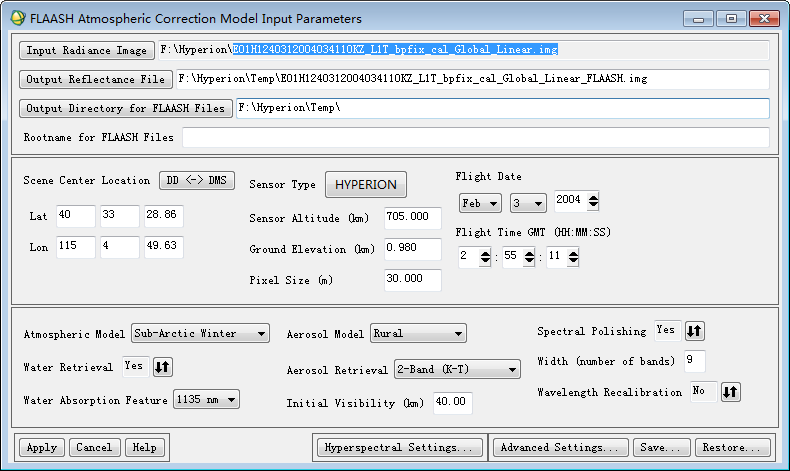Click the flight seconds value 11 field

(557, 257)
